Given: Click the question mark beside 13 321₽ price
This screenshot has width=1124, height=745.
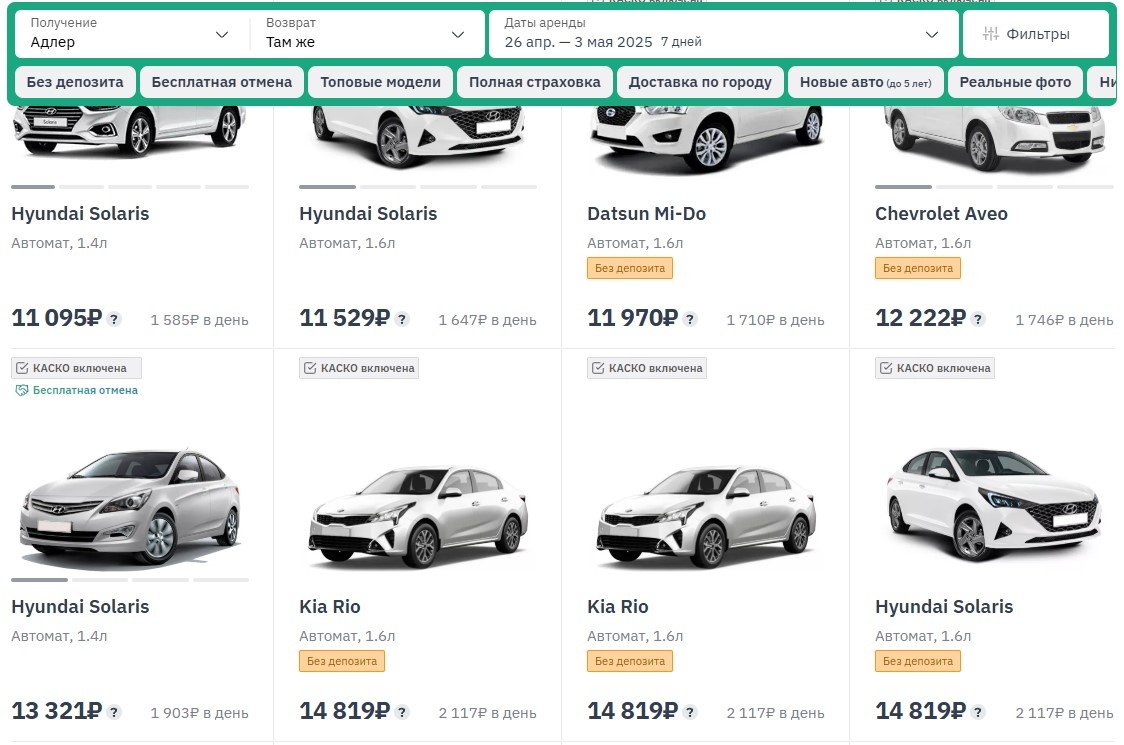Looking at the screenshot, I should [114, 713].
